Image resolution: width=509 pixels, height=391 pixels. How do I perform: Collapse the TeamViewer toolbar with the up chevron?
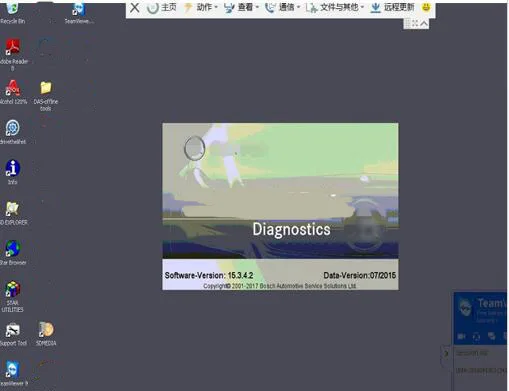point(424,23)
